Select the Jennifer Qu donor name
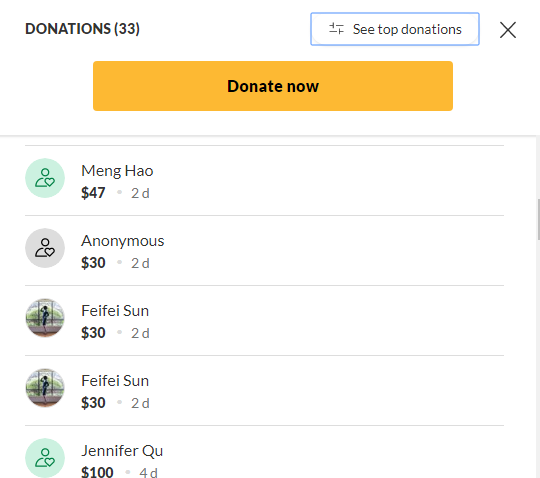The width and height of the screenshot is (540, 478). [122, 451]
